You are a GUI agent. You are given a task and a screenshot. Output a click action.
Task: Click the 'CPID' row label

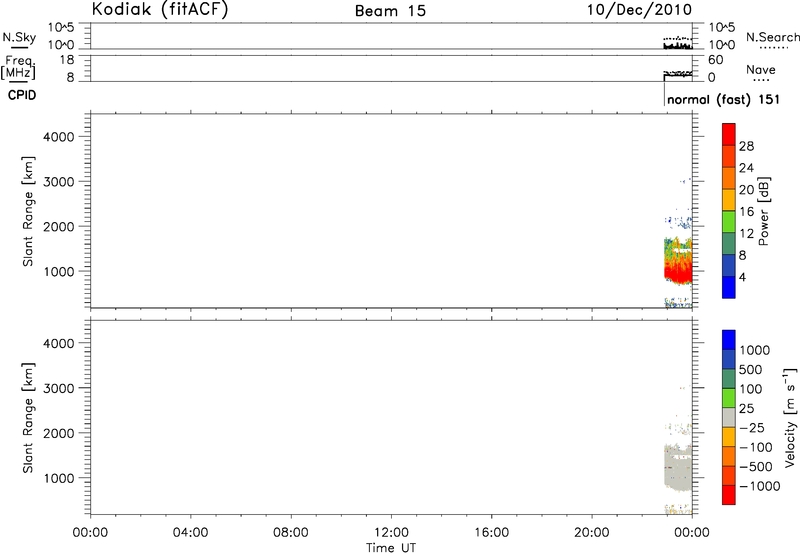pyautogui.click(x=22, y=95)
